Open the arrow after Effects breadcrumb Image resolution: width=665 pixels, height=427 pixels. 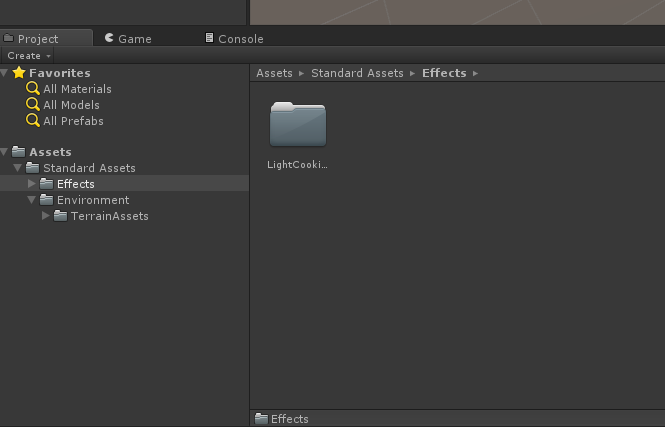tap(475, 73)
